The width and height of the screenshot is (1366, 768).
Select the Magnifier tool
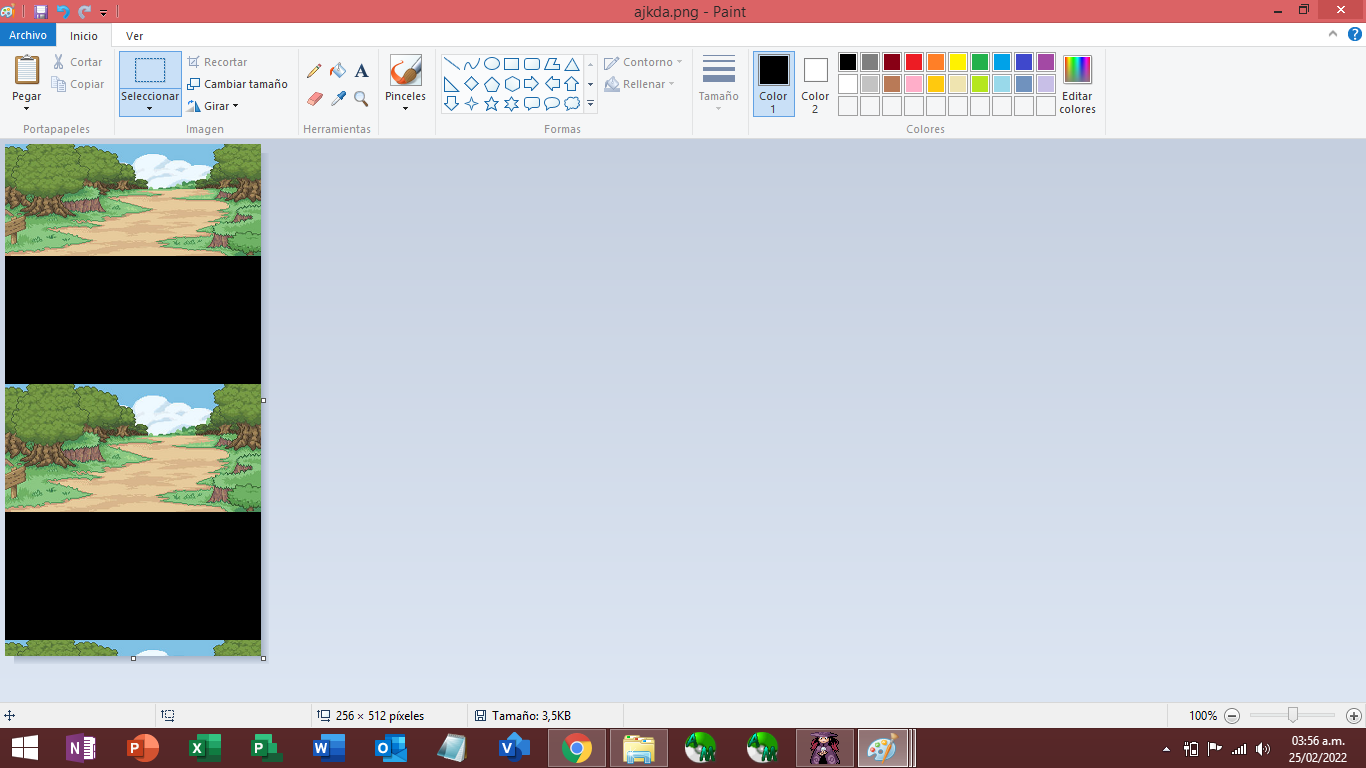(362, 99)
